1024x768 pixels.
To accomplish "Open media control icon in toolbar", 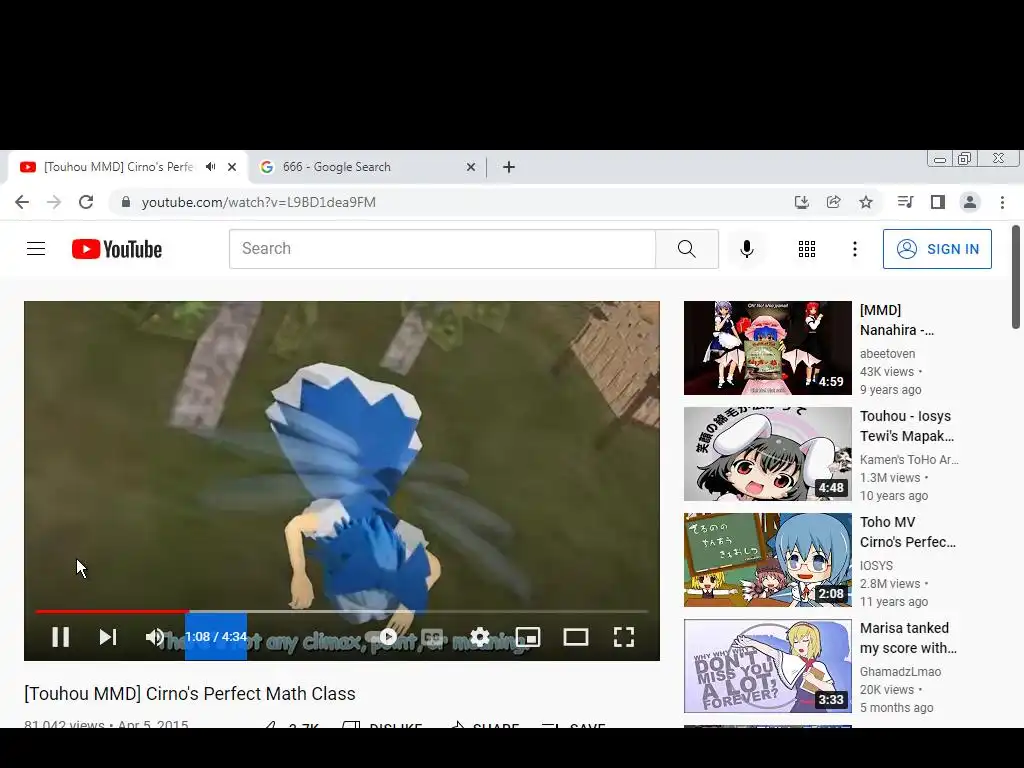I will click(905, 202).
